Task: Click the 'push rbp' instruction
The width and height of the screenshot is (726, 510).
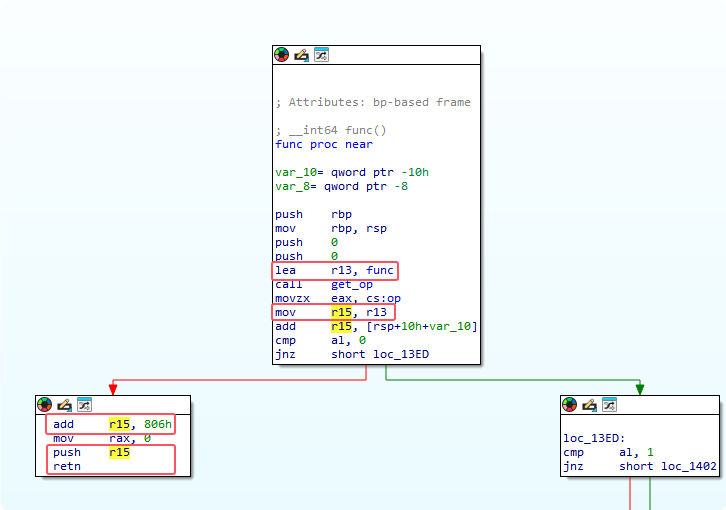Action: tap(313, 214)
